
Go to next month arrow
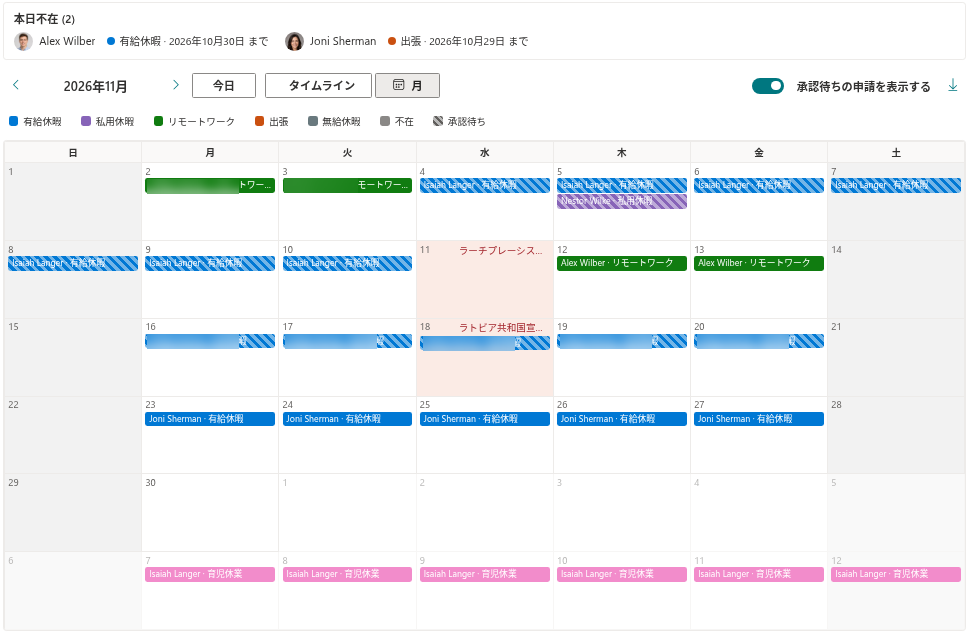[176, 85]
